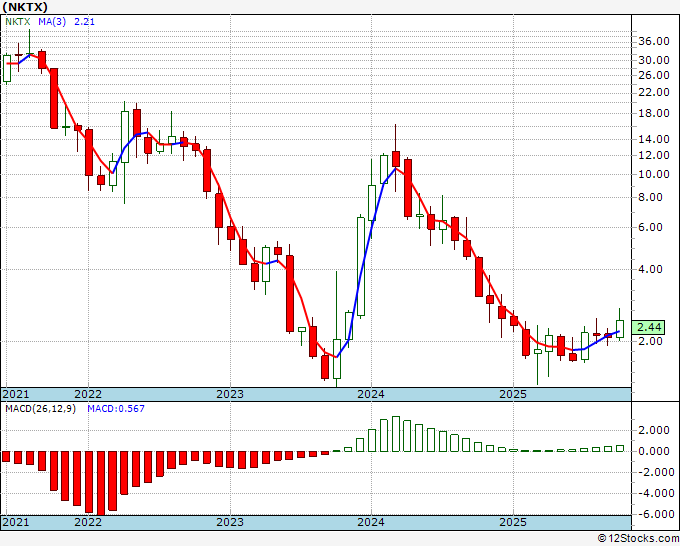Click the -4.000 MACD axis label

(654, 494)
